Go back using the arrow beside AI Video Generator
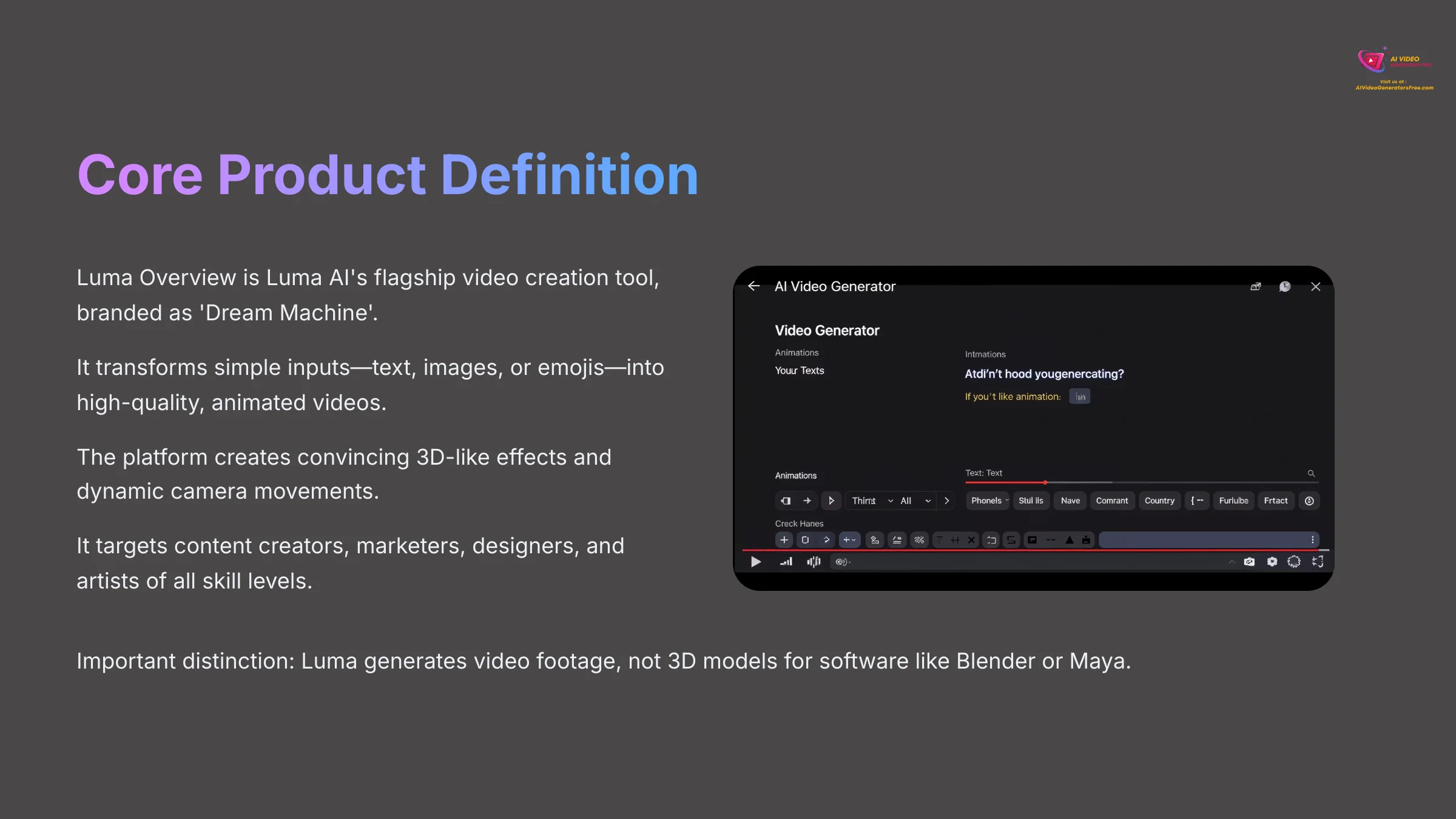Screen dimensions: 1456x819 point(753,286)
